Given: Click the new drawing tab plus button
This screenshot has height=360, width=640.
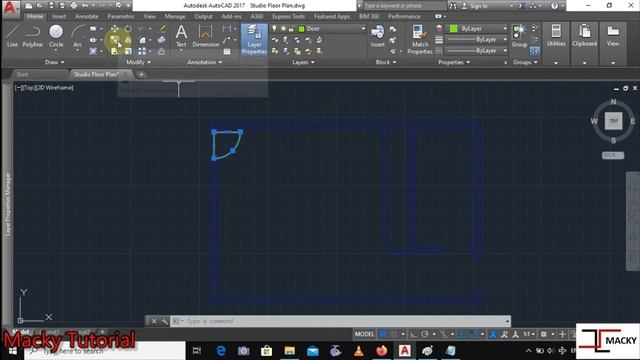Looking at the screenshot, I should [x=141, y=75].
